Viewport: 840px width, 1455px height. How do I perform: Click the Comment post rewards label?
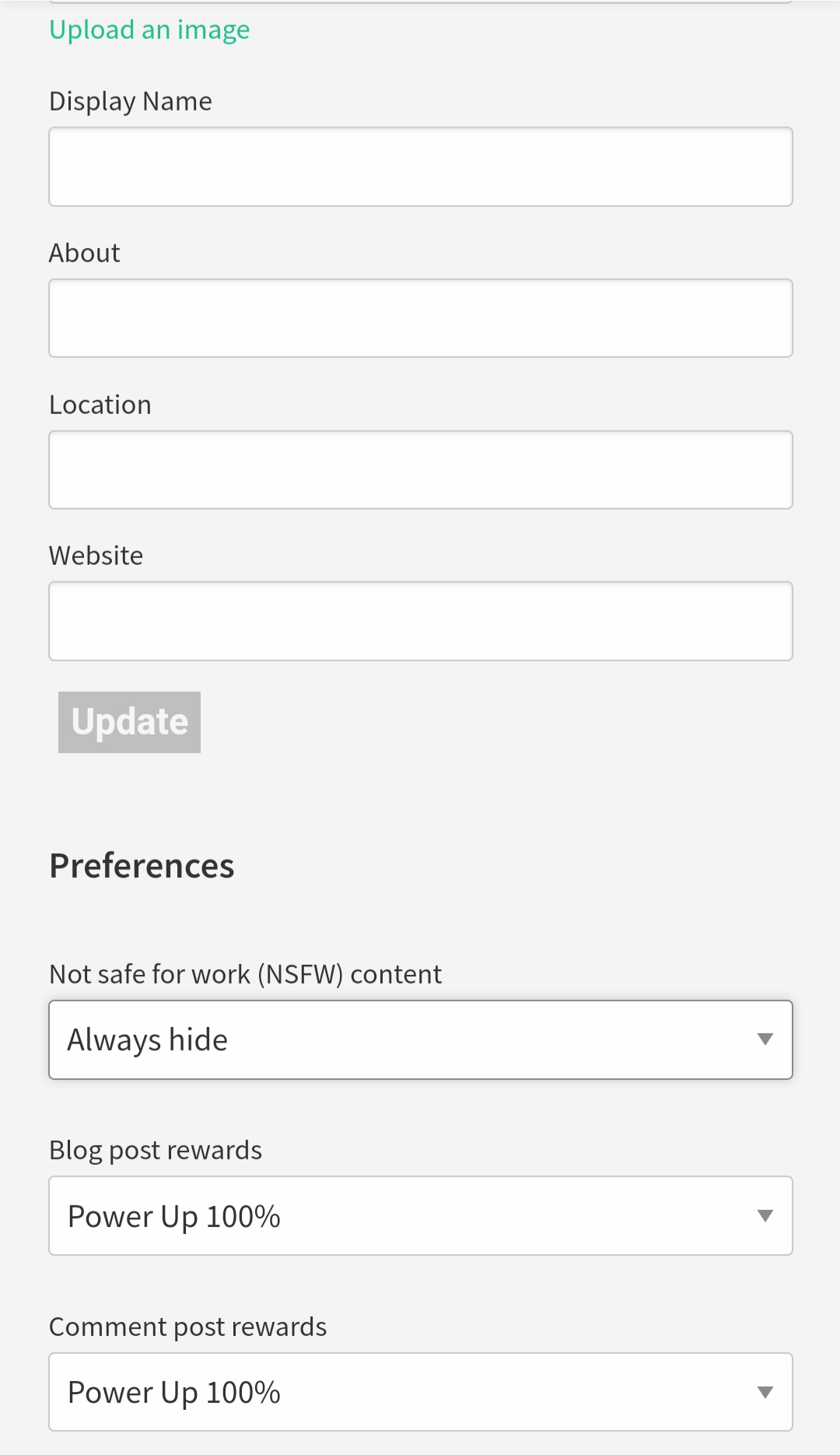pos(187,1327)
